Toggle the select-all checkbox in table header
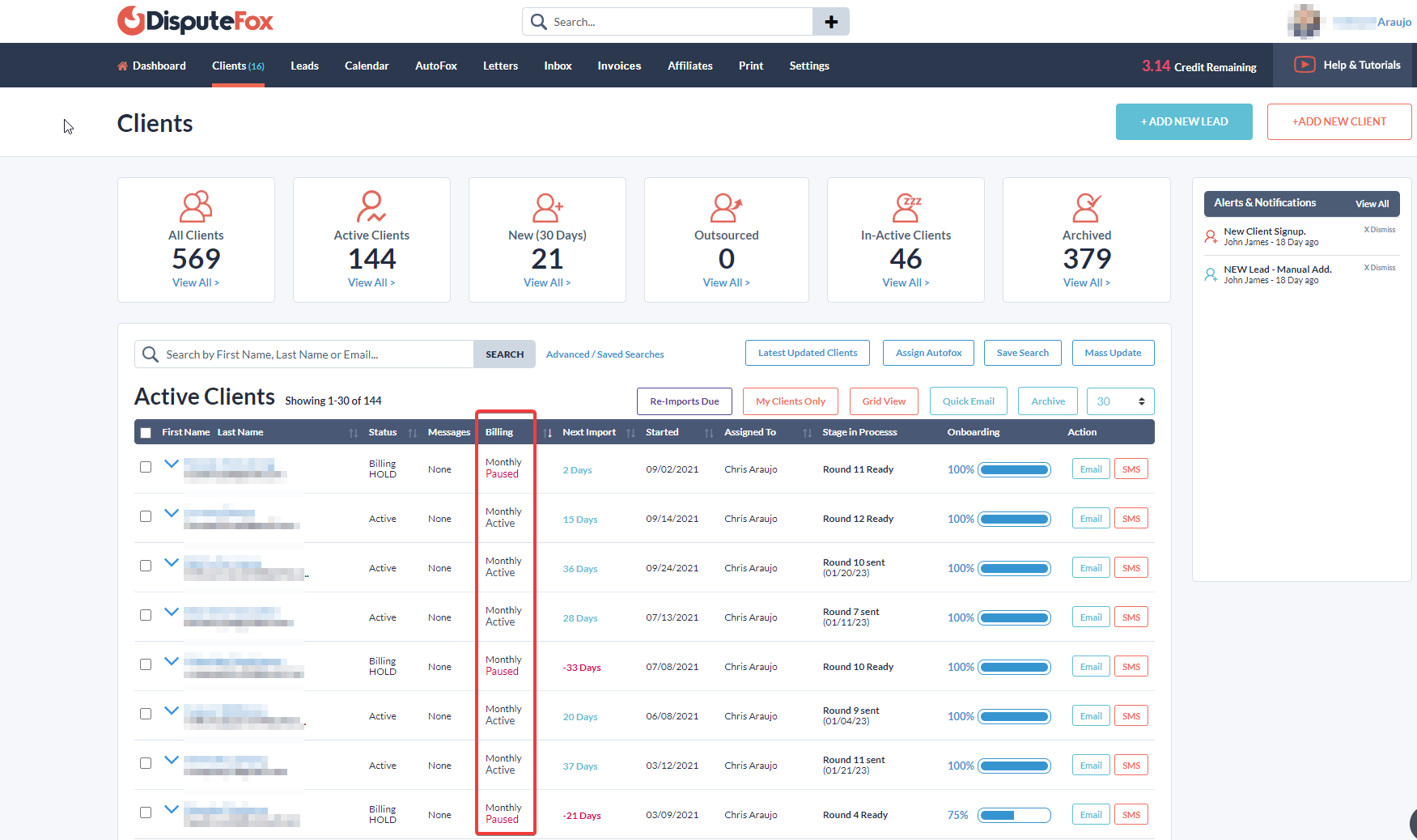 (x=146, y=433)
